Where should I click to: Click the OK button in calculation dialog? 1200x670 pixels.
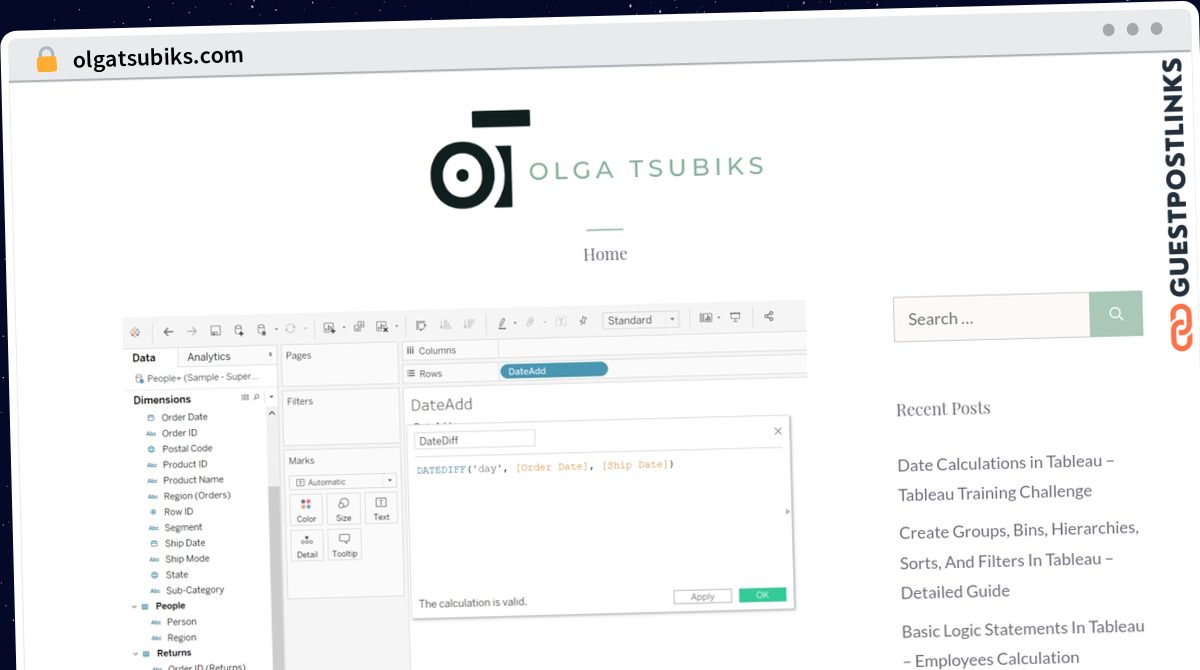coord(763,595)
